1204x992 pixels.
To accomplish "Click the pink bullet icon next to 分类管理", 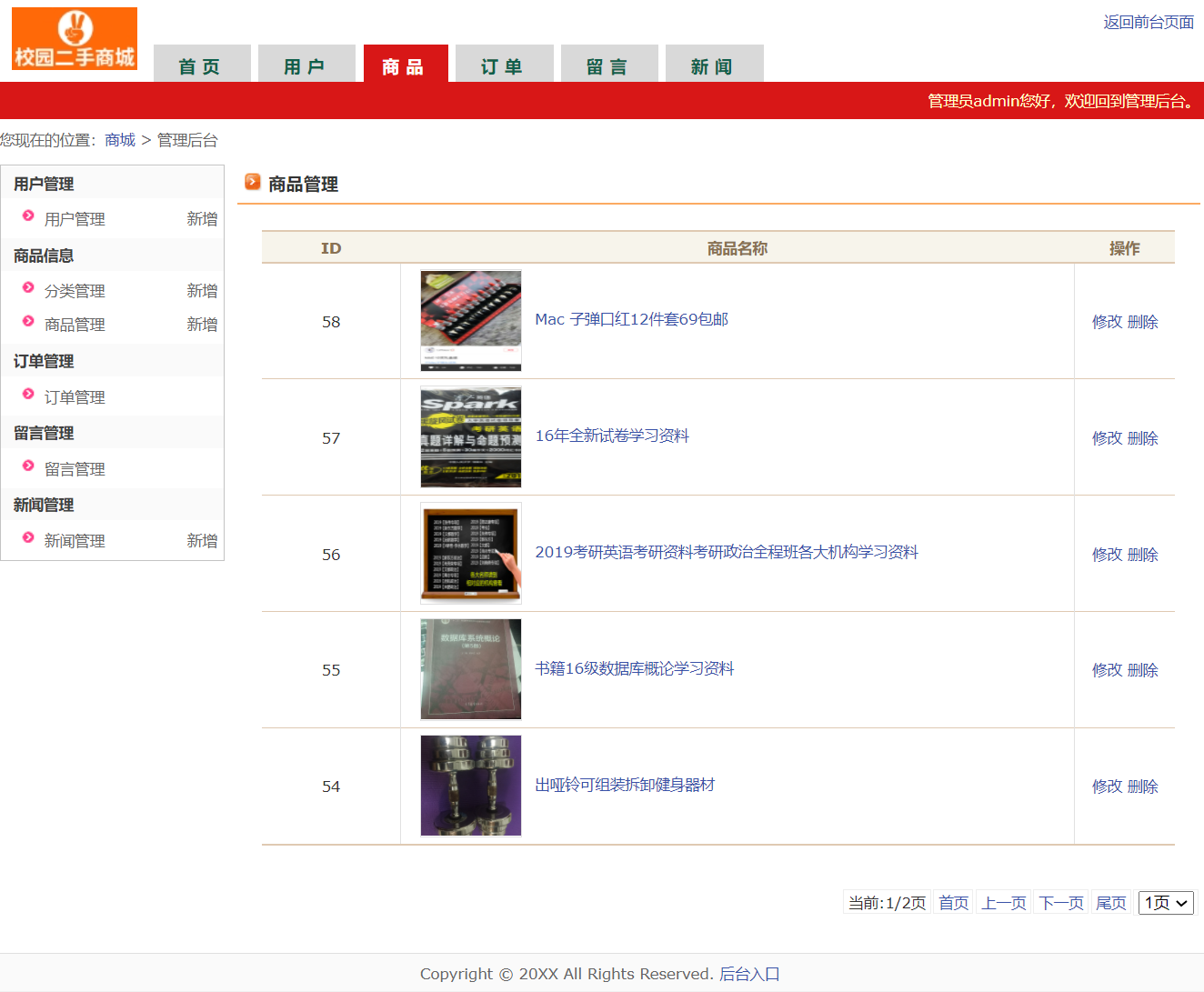I will coord(28,288).
